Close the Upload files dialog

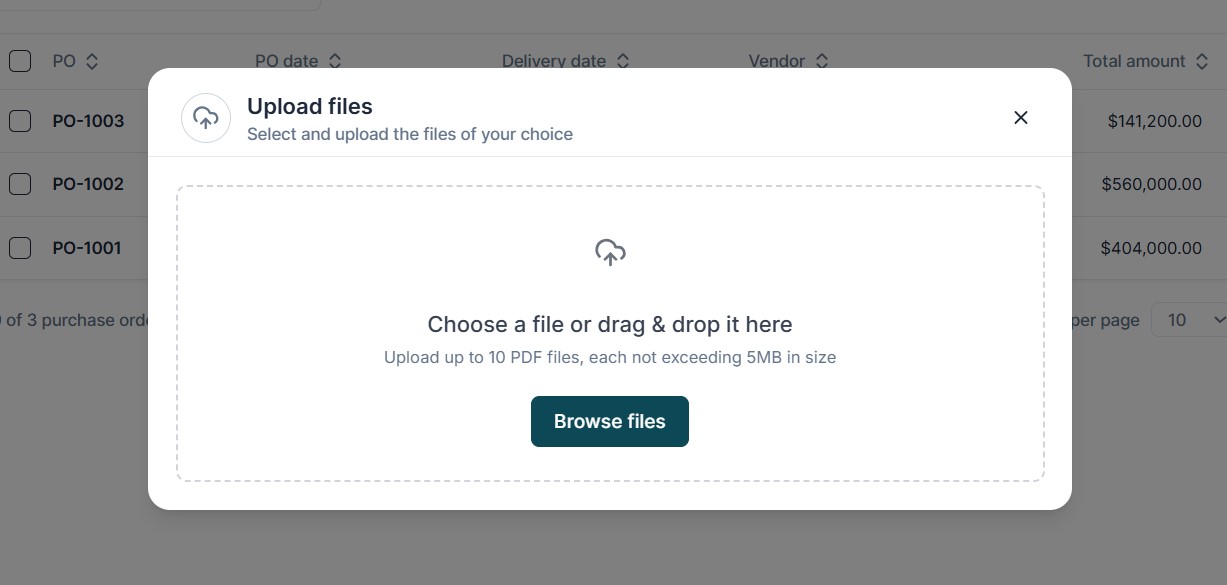pos(1020,118)
